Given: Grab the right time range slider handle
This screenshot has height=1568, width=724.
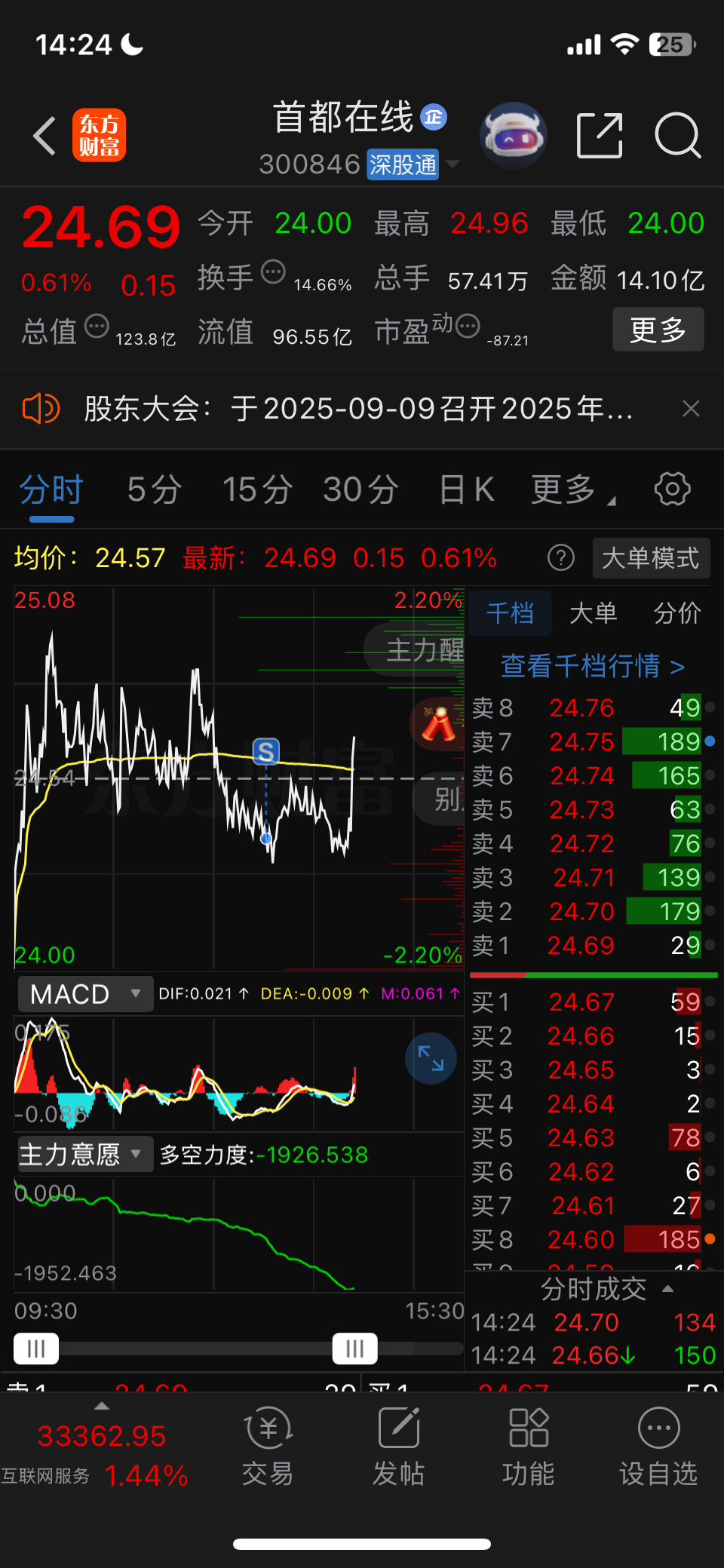Looking at the screenshot, I should pos(355,1349).
